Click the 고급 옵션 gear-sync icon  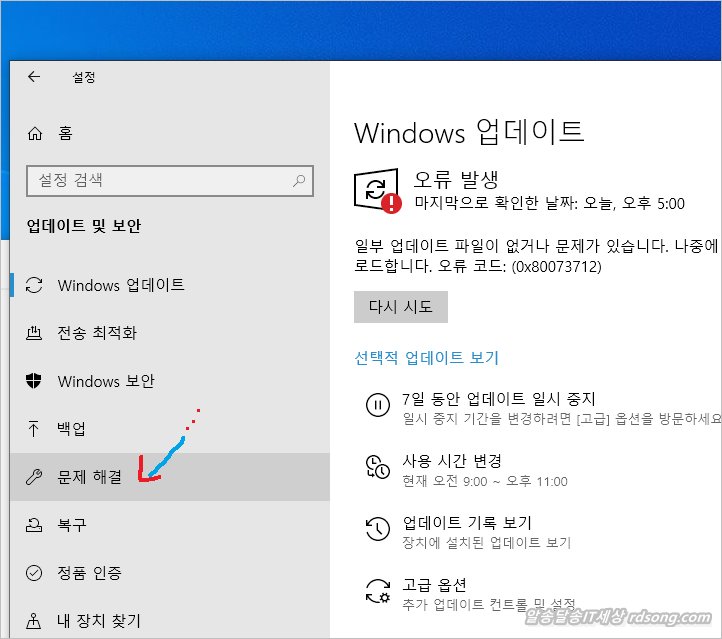pos(378,591)
